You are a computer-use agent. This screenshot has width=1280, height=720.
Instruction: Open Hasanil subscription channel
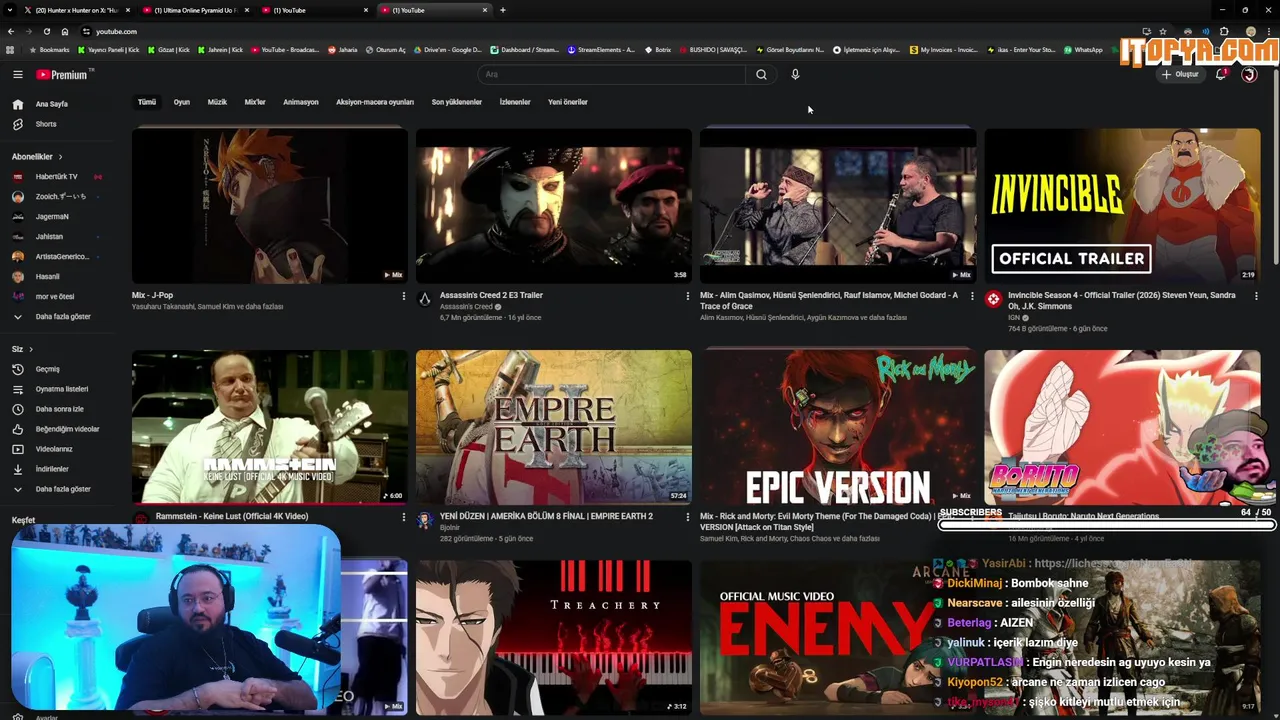(x=47, y=277)
